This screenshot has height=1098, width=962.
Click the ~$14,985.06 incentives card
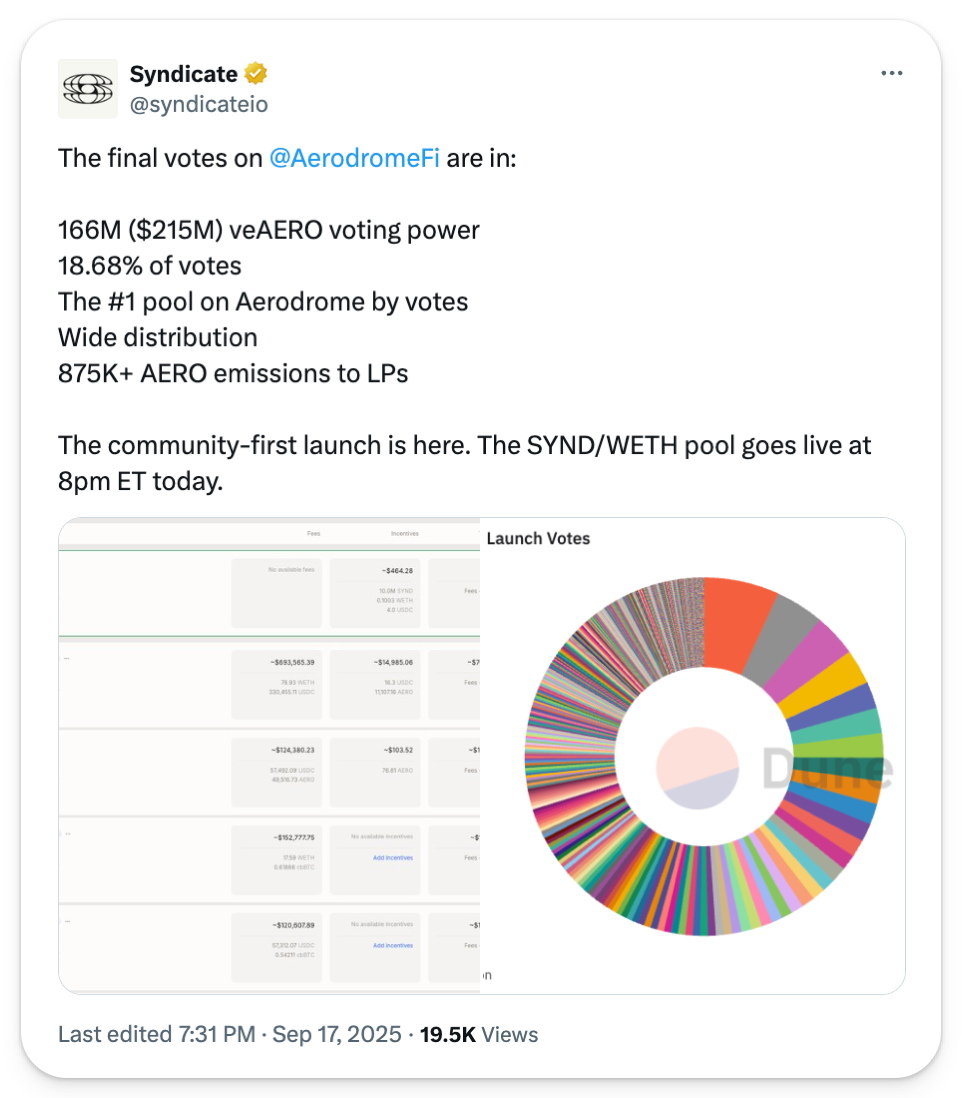(x=374, y=685)
